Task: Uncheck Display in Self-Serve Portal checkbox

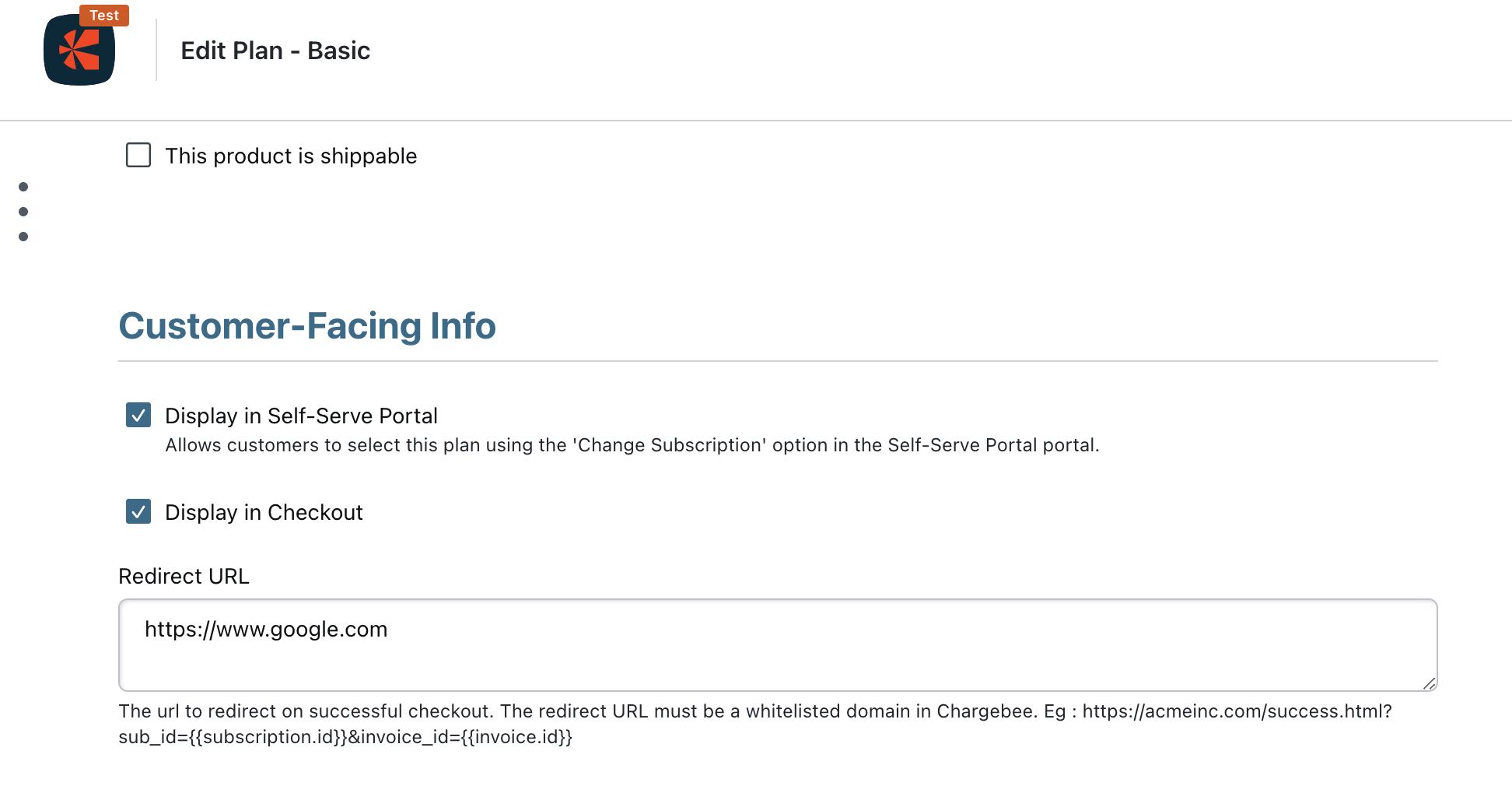Action: coord(138,415)
